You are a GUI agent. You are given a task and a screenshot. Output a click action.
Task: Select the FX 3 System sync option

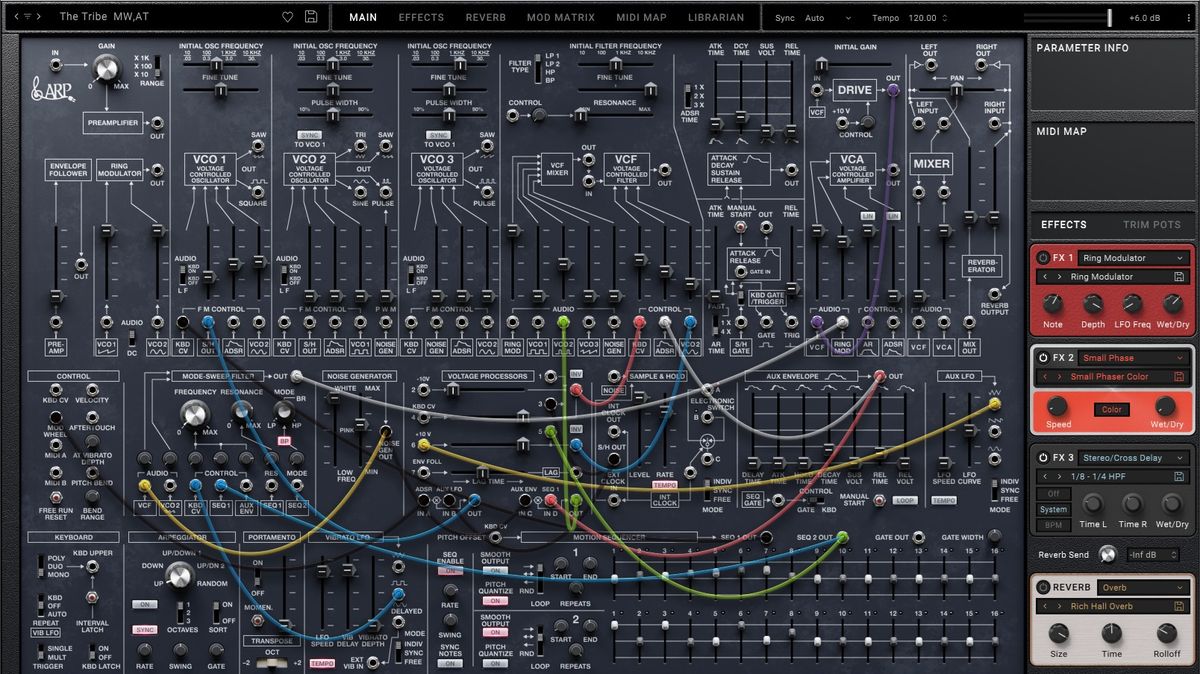tap(1052, 509)
